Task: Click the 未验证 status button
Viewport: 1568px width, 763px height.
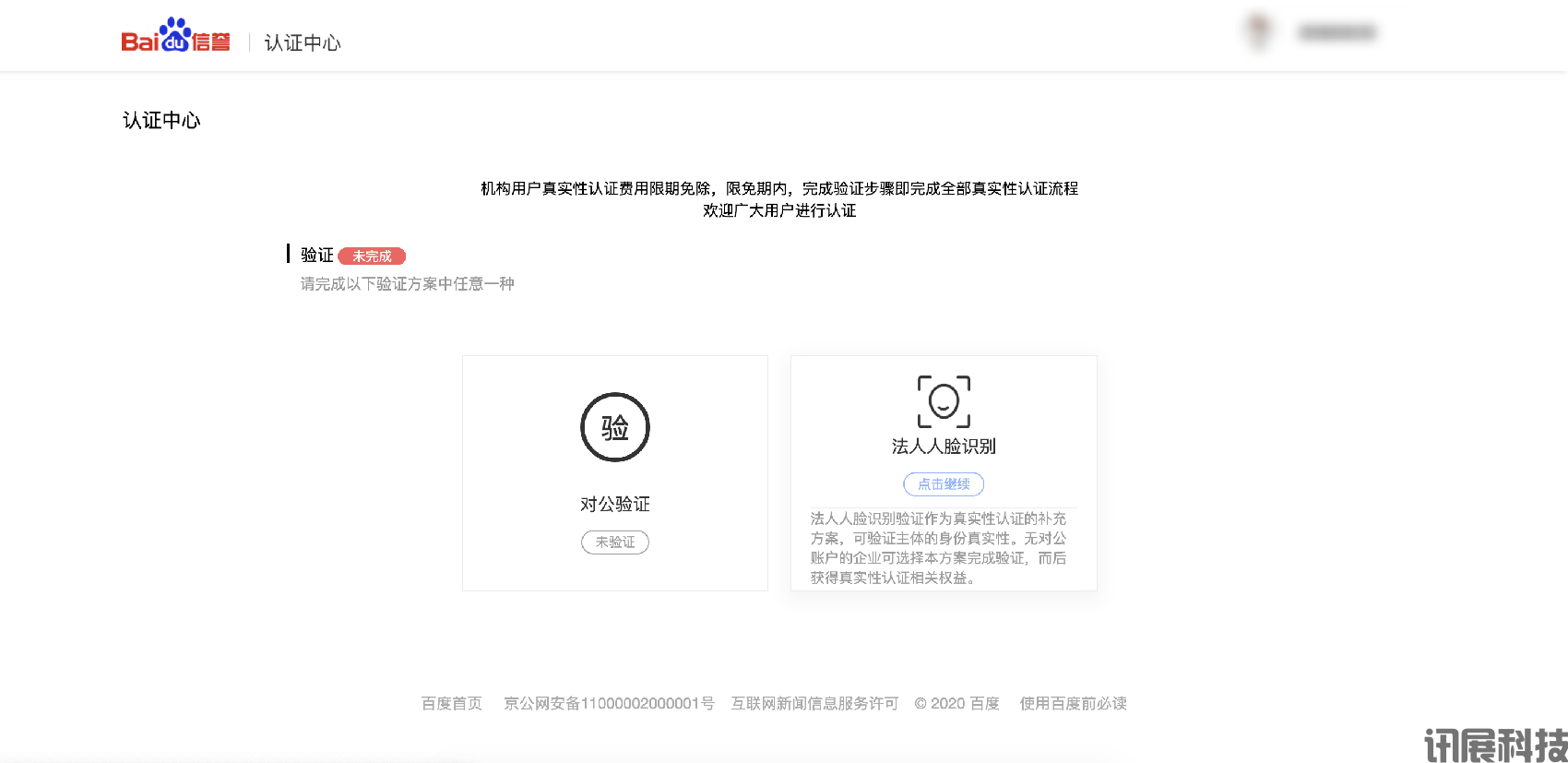Action: point(615,542)
